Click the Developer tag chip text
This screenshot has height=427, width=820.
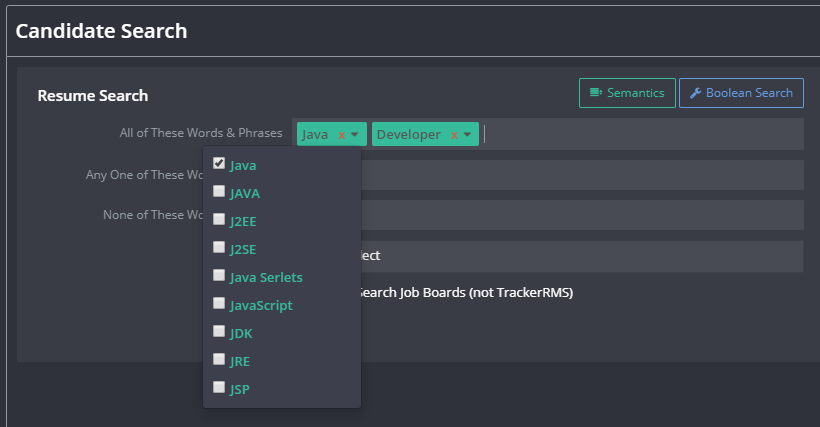pyautogui.click(x=408, y=135)
